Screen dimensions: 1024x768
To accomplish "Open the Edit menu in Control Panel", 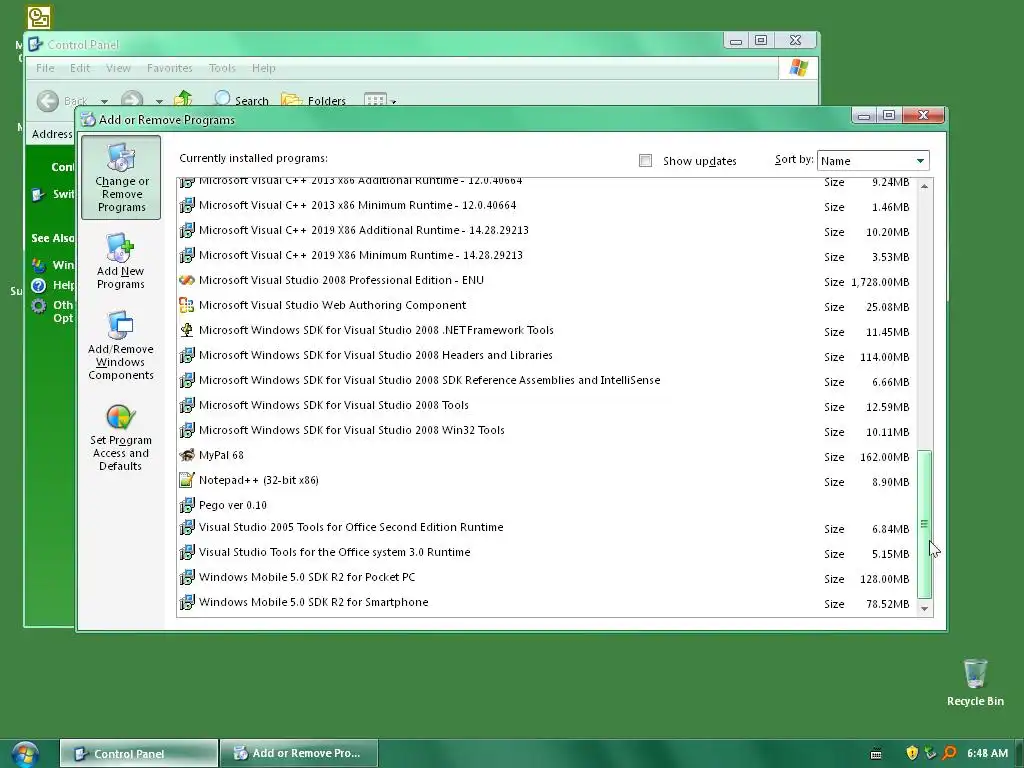I will point(80,68).
